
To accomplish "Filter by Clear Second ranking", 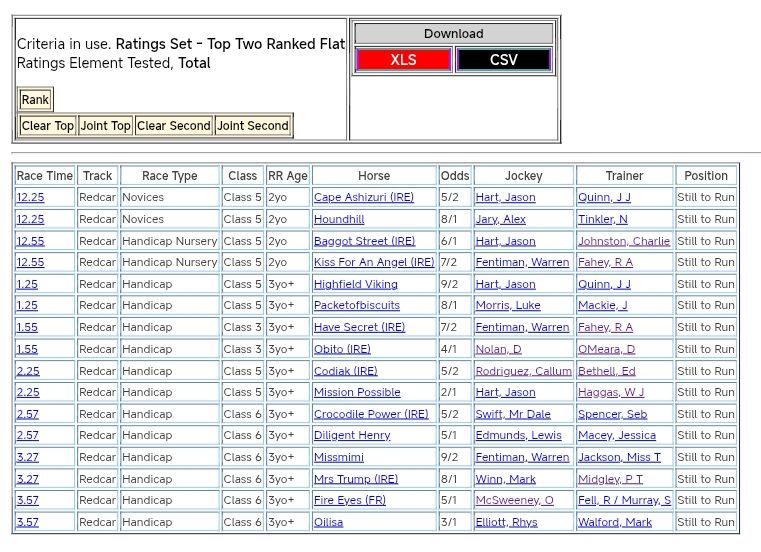I will pyautogui.click(x=174, y=126).
